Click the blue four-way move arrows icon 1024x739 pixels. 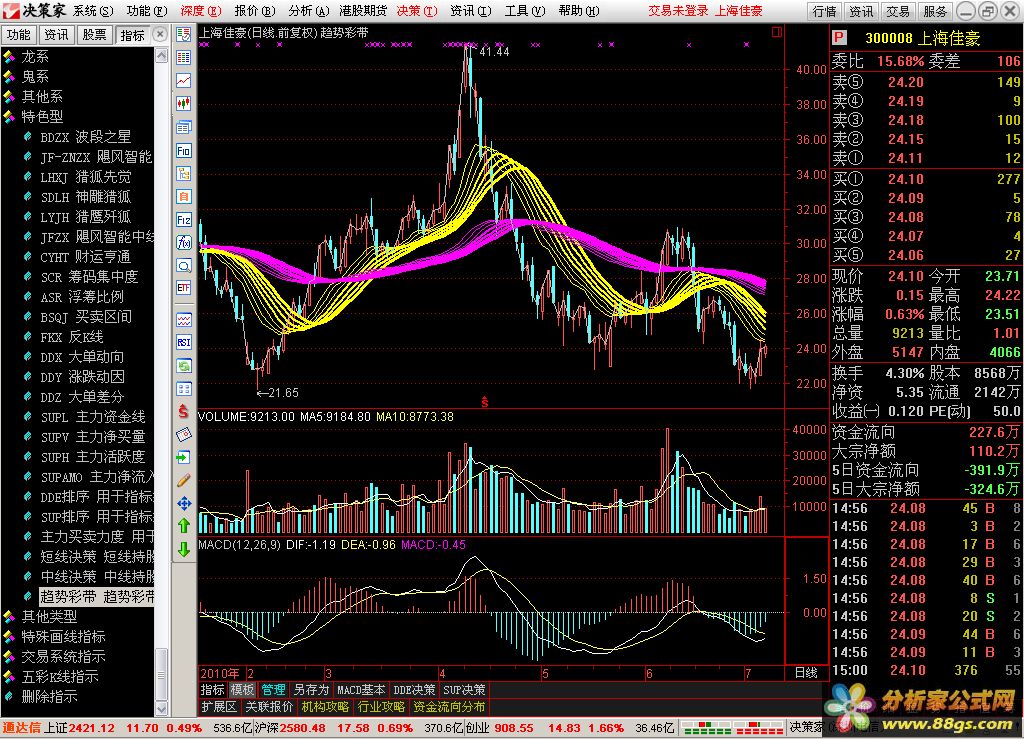click(184, 503)
